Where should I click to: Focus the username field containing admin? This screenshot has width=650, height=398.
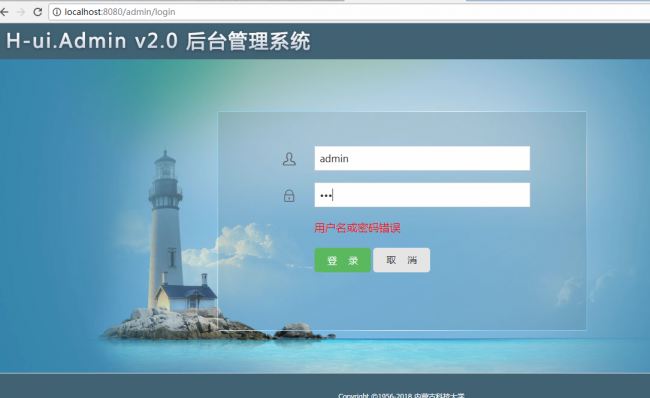[422, 158]
